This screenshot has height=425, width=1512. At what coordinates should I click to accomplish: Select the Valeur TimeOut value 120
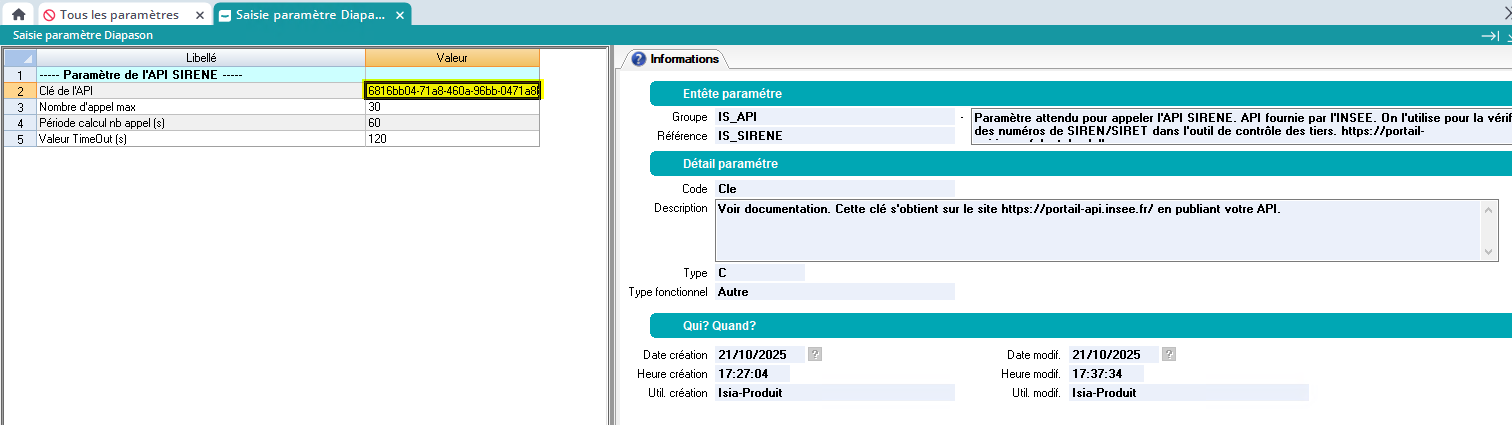(x=452, y=139)
